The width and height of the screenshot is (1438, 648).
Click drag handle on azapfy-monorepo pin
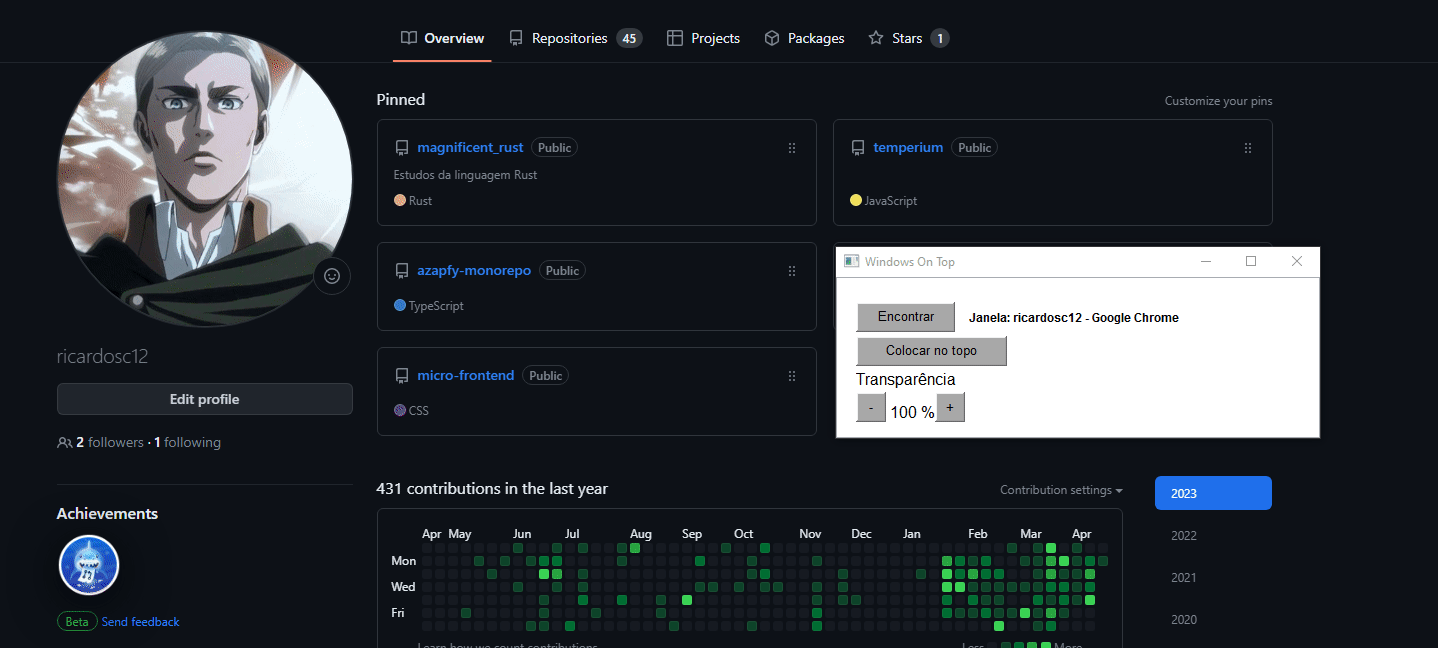click(792, 271)
